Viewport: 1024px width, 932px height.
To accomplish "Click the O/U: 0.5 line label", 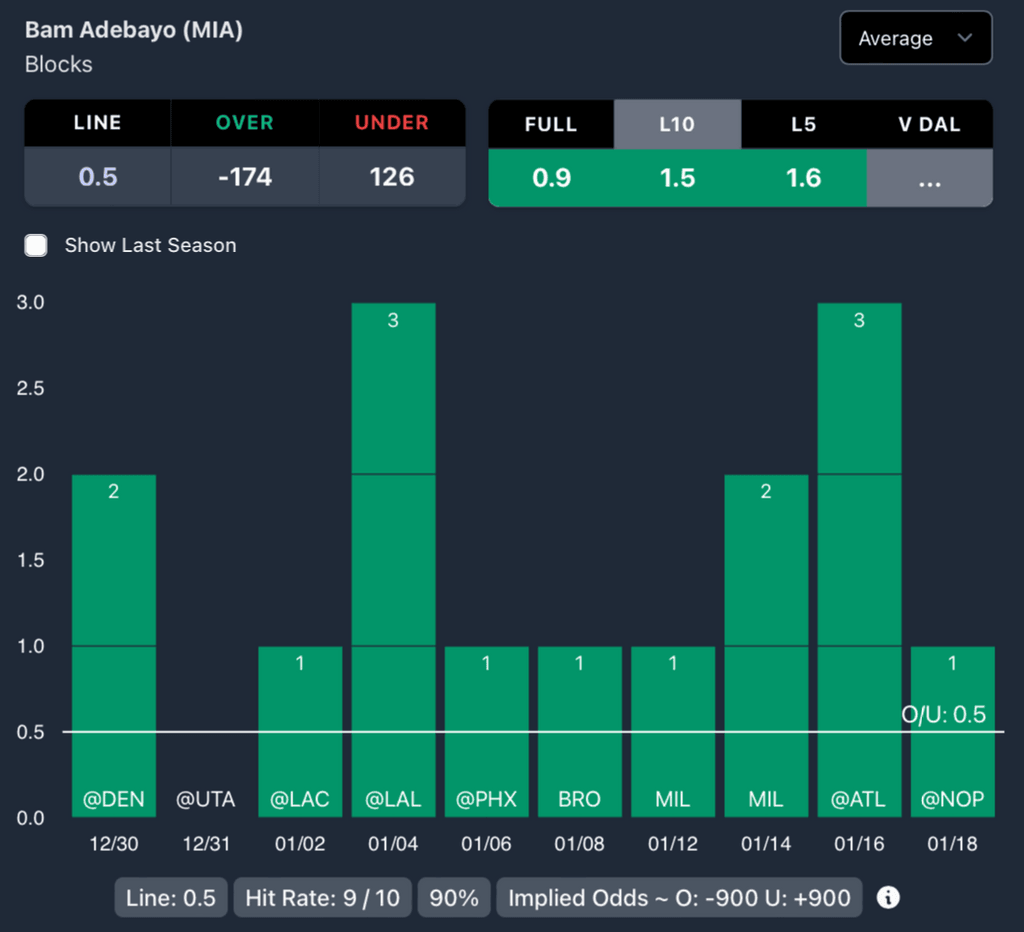I will (943, 714).
